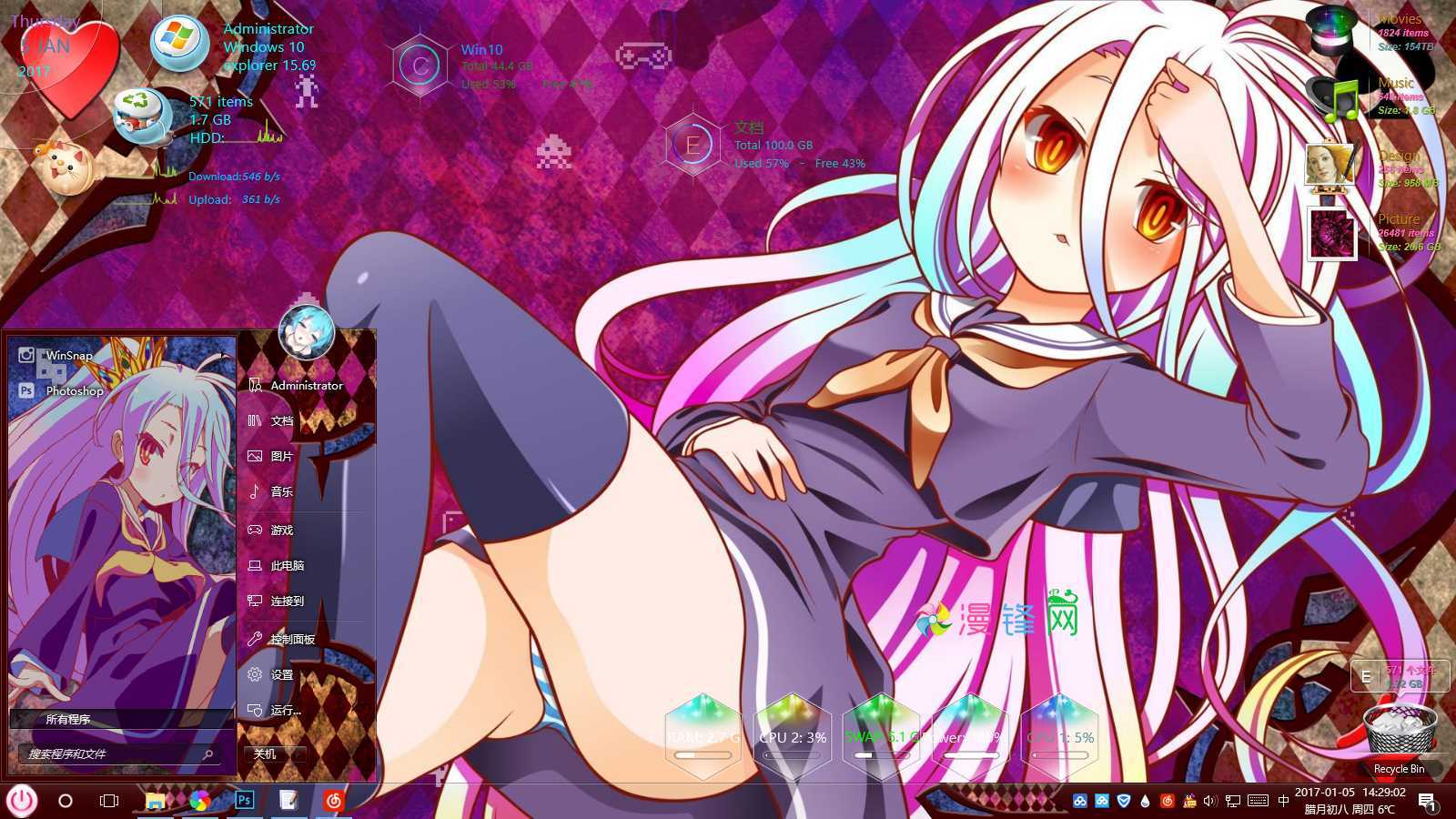The width and height of the screenshot is (1456, 819).
Task: Open Photoshop from the taskbar
Action: pyautogui.click(x=244, y=801)
